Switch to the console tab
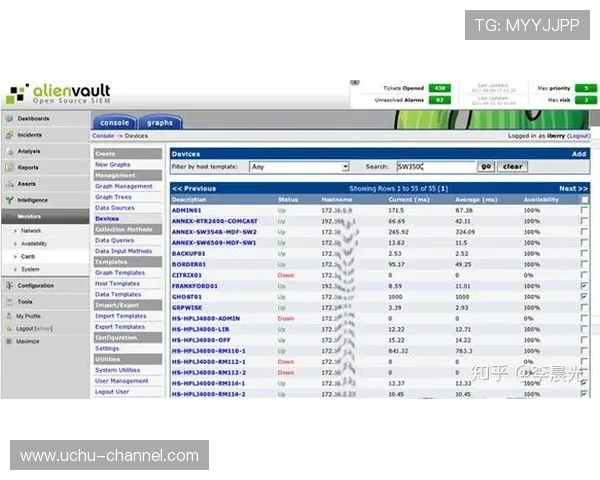Screen dimensions: 600x480 115,123
